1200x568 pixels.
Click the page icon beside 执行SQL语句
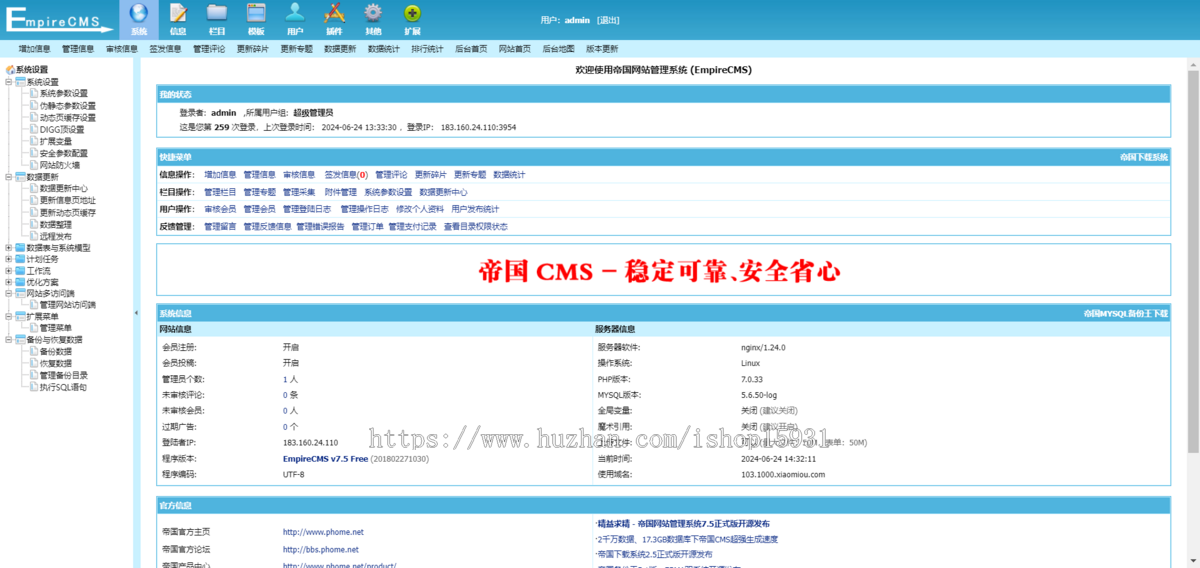[34, 387]
